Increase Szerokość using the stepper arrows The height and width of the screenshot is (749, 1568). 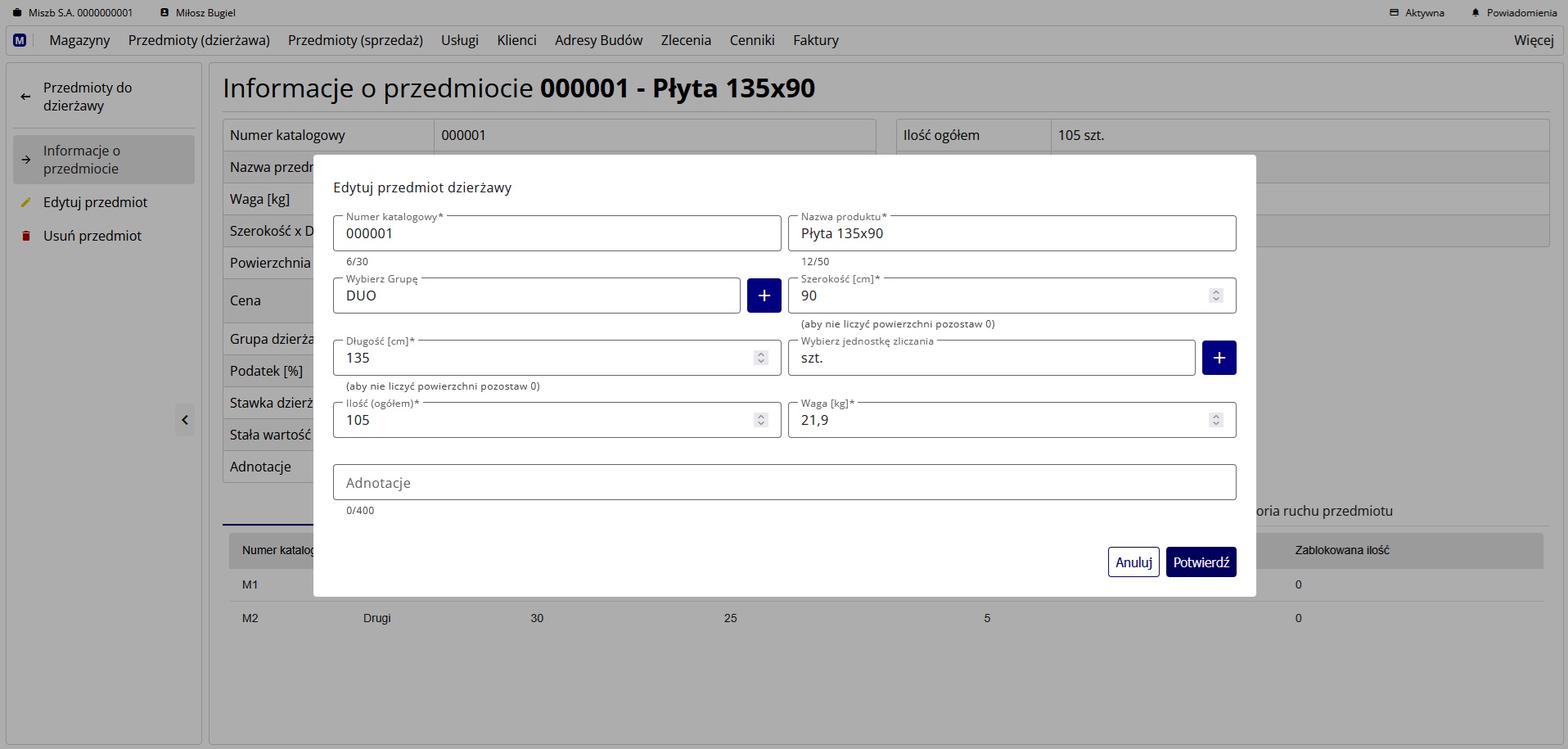[1216, 291]
